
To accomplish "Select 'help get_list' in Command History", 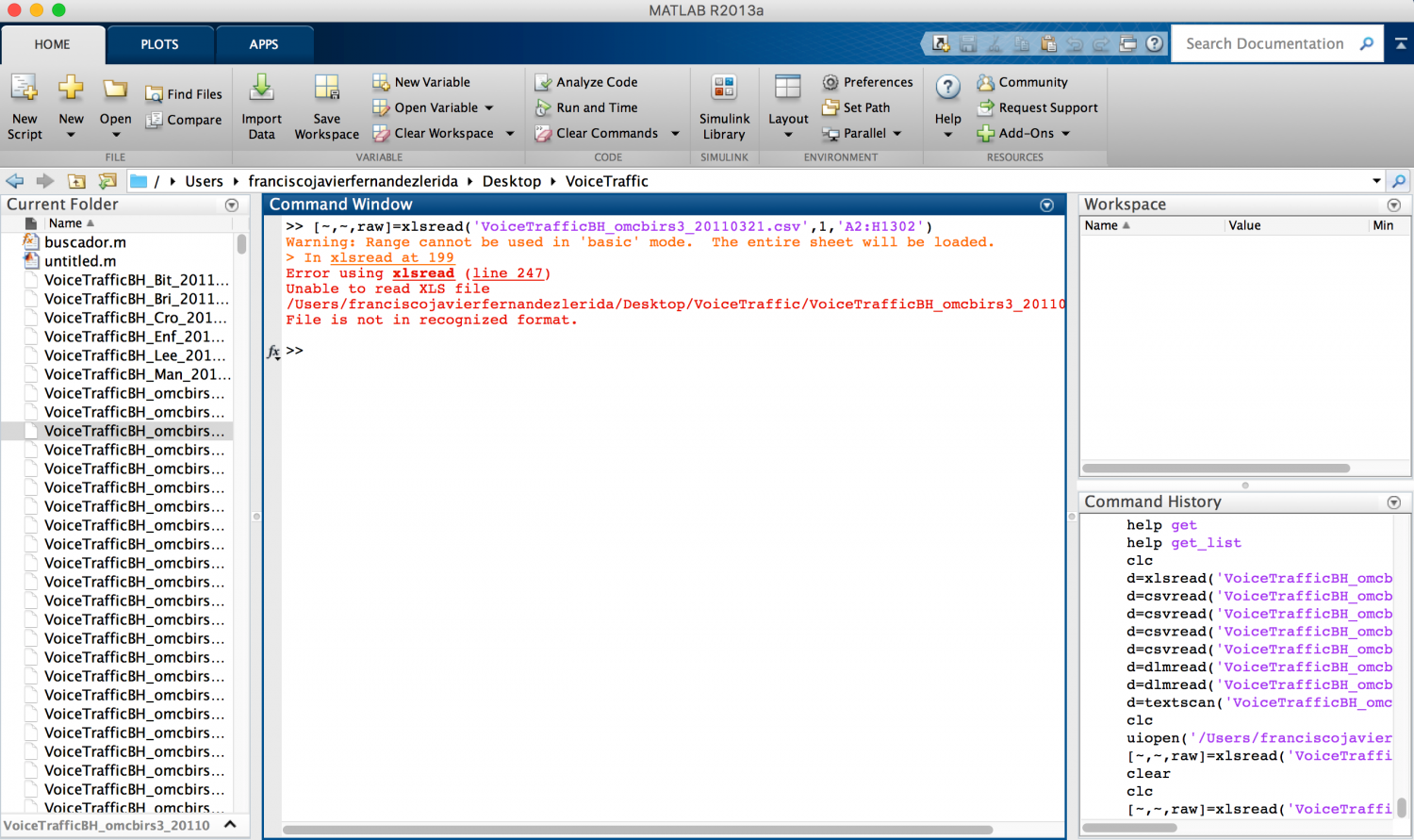I will [x=1184, y=543].
